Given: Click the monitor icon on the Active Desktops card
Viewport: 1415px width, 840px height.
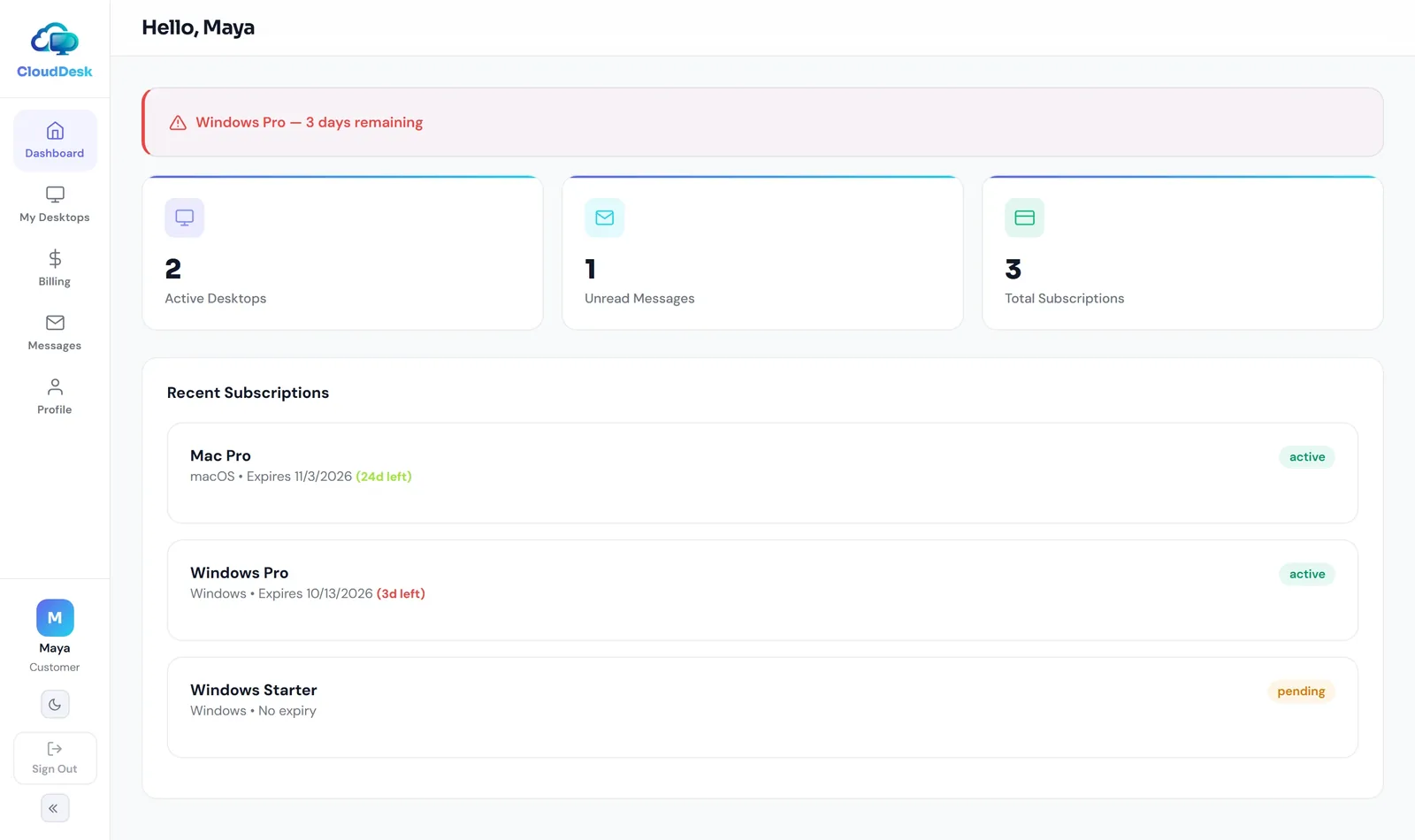Looking at the screenshot, I should pyautogui.click(x=184, y=218).
